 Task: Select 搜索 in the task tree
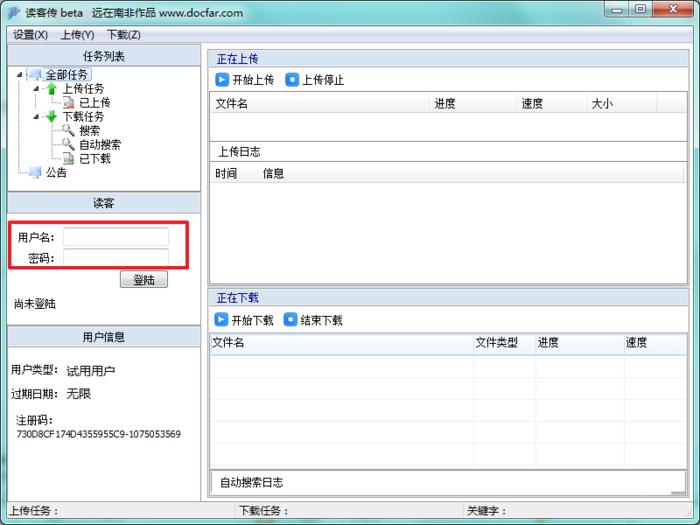click(x=89, y=130)
